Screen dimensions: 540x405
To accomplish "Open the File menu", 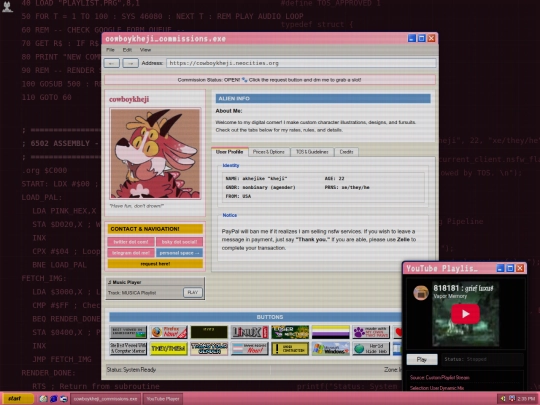I will (110, 50).
